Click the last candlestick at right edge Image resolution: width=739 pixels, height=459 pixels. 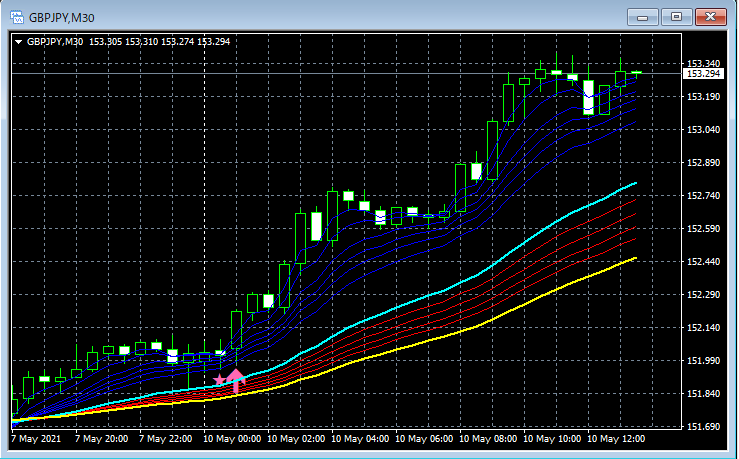point(636,72)
